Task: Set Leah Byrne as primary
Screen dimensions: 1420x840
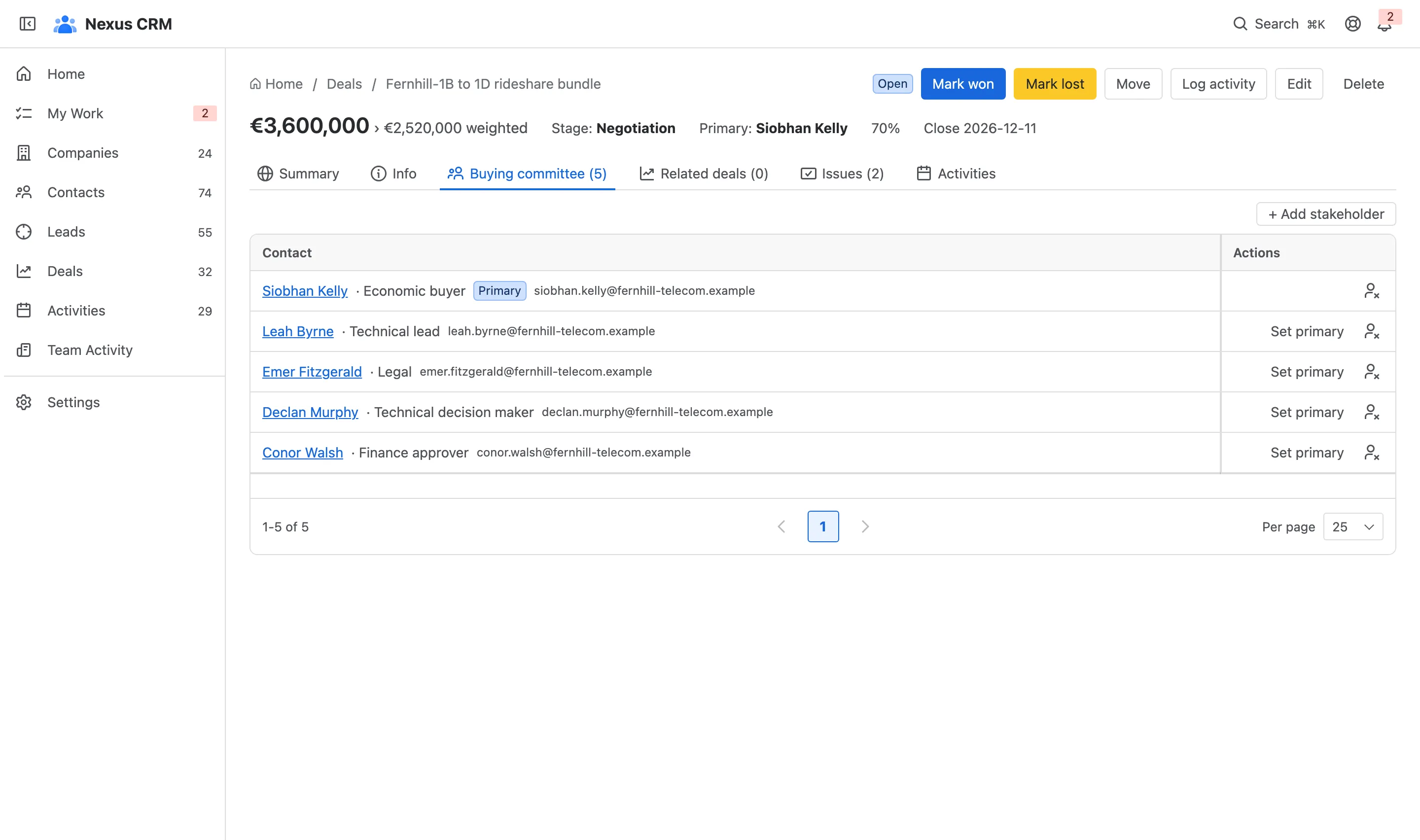Action: coord(1307,331)
